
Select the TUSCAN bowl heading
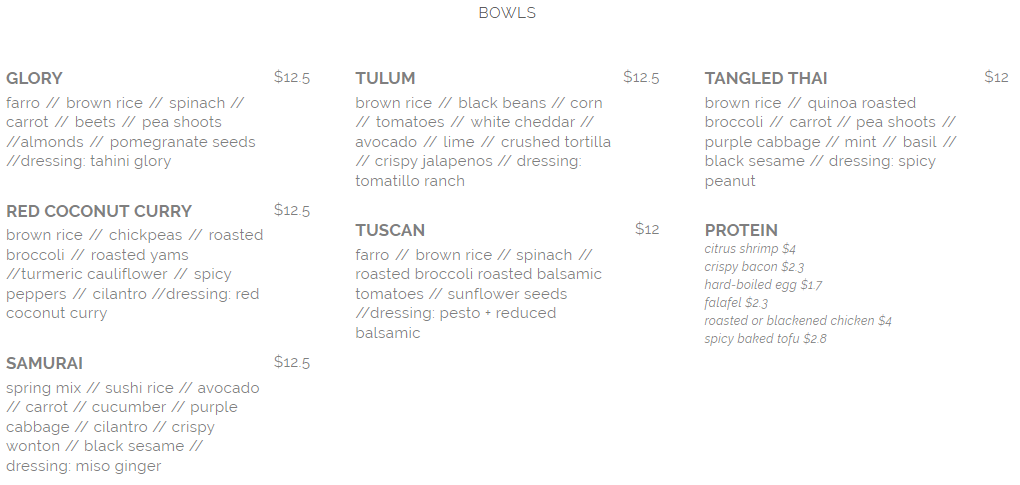tap(390, 230)
